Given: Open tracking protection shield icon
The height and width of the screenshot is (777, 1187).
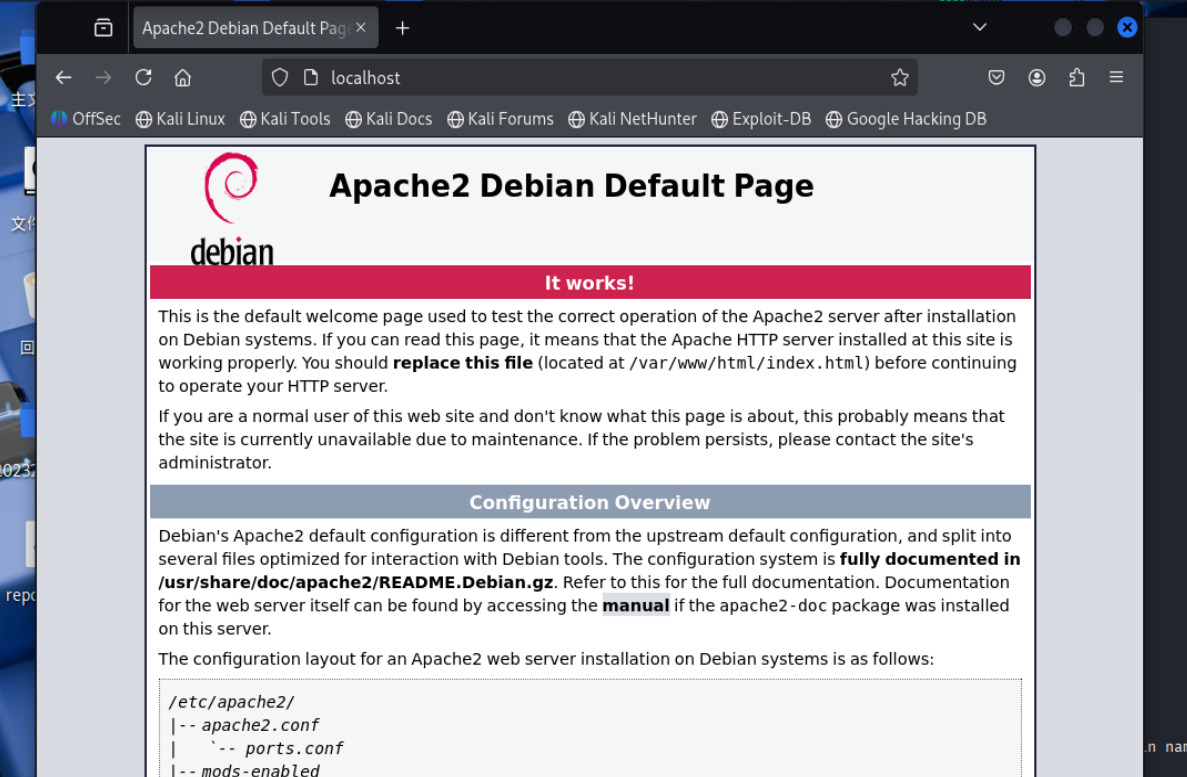Looking at the screenshot, I should click(x=280, y=77).
